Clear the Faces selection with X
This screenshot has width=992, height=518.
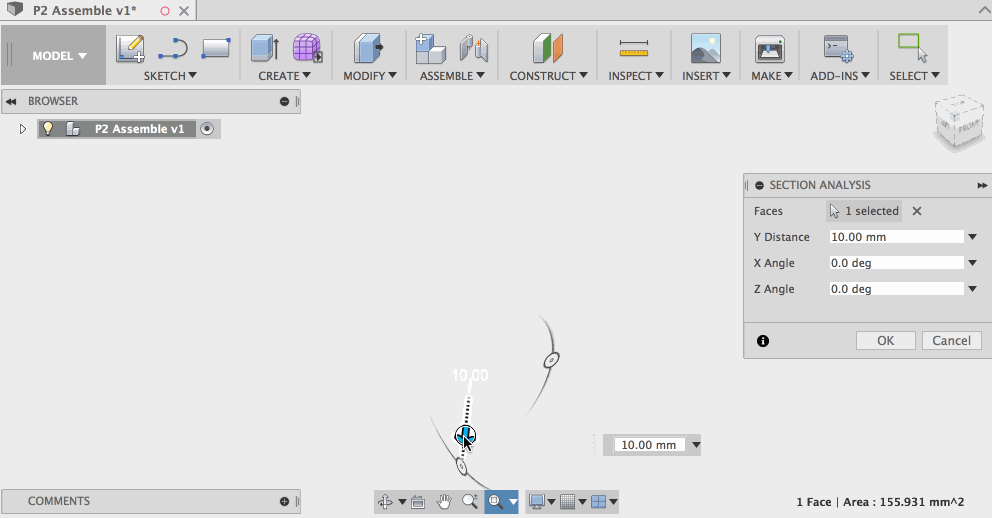917,211
